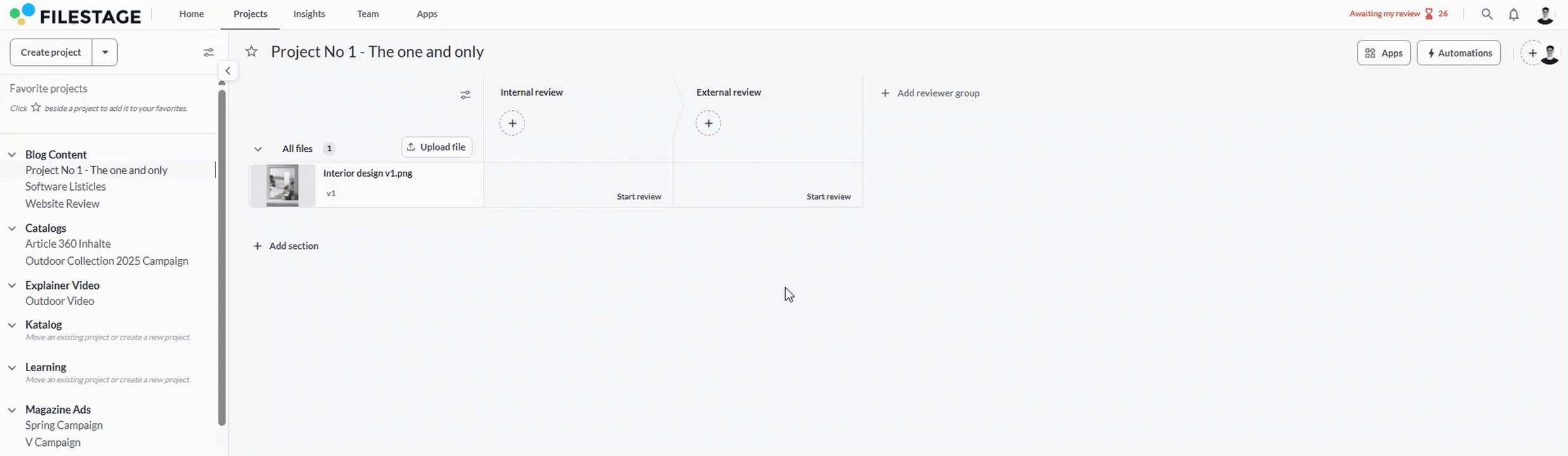This screenshot has height=456, width=1568.
Task: Open the user profile avatar menu
Action: tap(1545, 15)
